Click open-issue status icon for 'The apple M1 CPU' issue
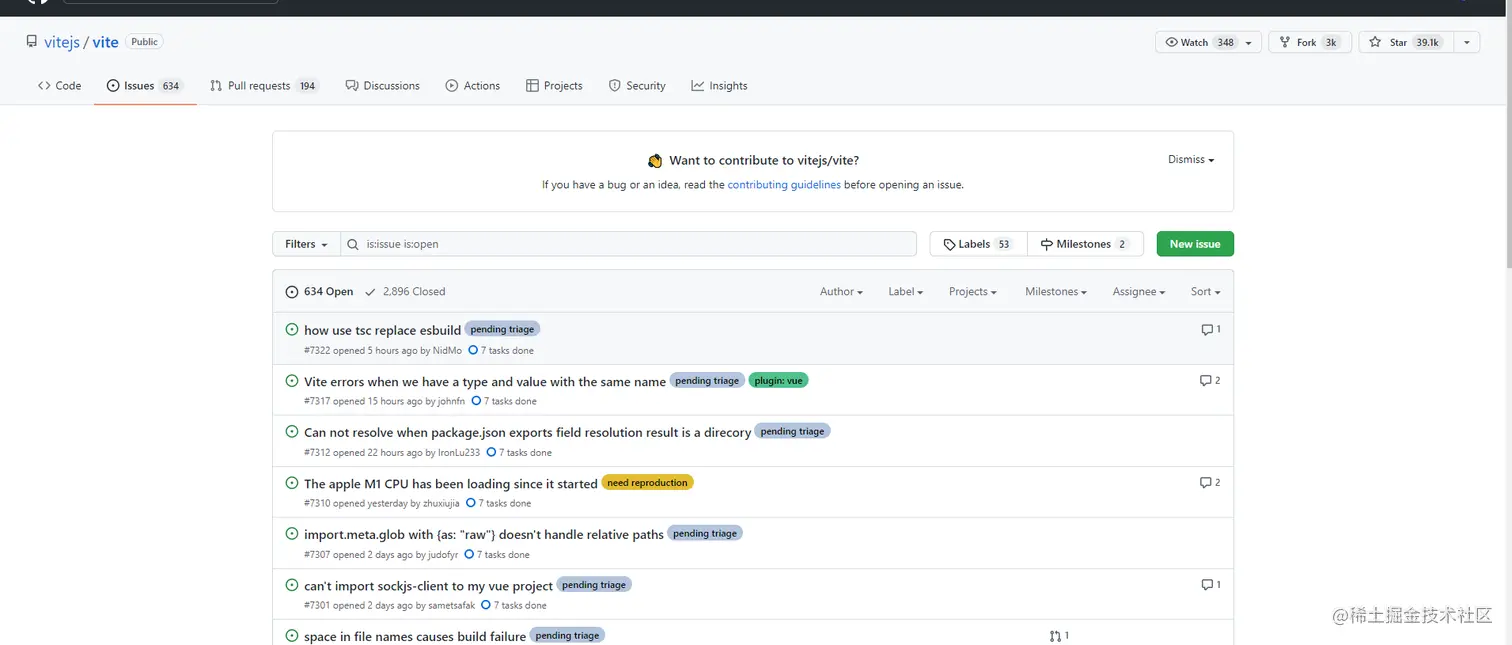 (x=292, y=482)
